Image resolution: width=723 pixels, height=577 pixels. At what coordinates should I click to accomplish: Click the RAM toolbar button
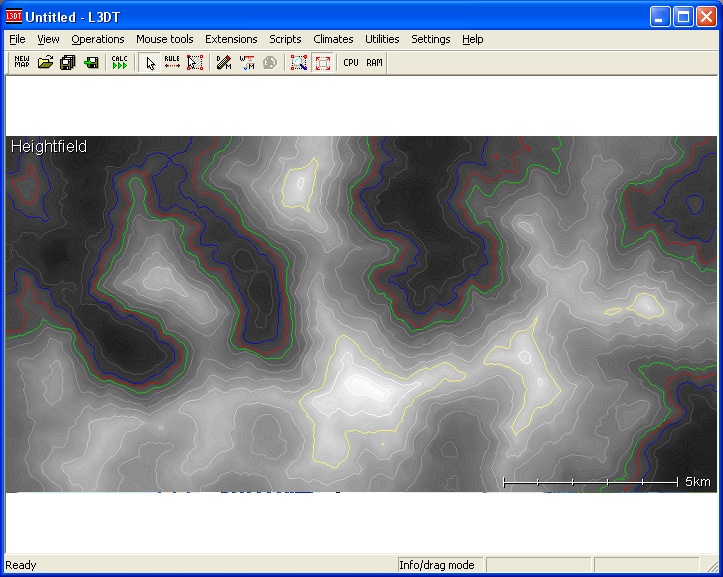[x=374, y=62]
